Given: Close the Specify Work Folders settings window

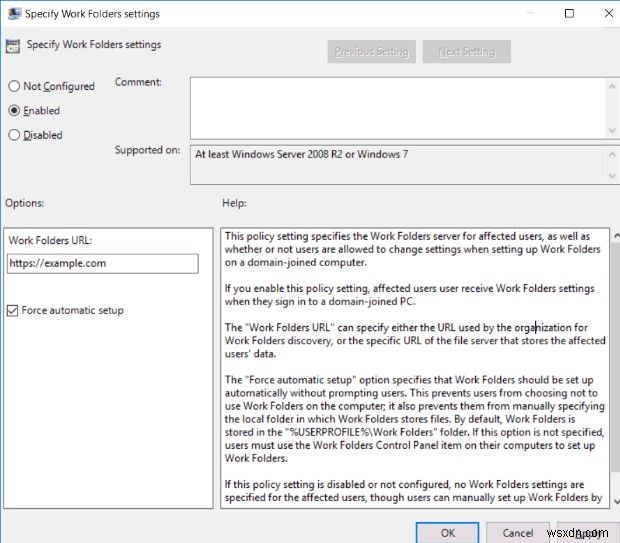Looking at the screenshot, I should click(609, 13).
